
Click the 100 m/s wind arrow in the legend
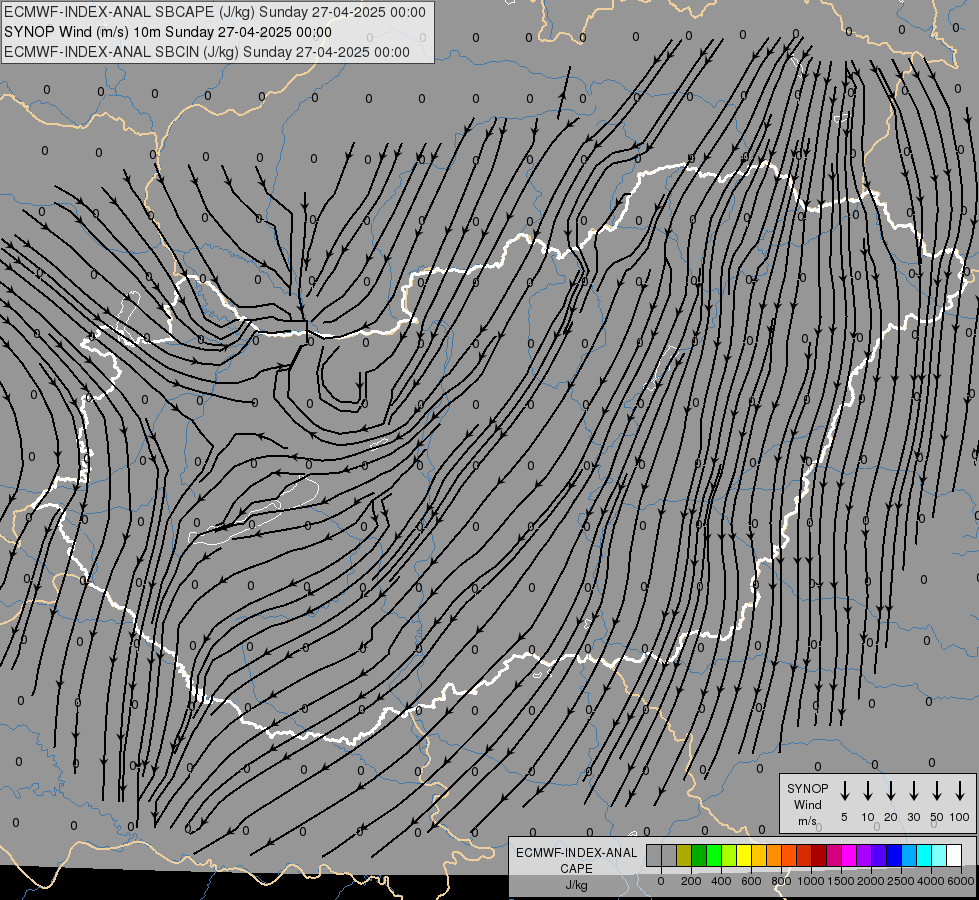[x=960, y=791]
